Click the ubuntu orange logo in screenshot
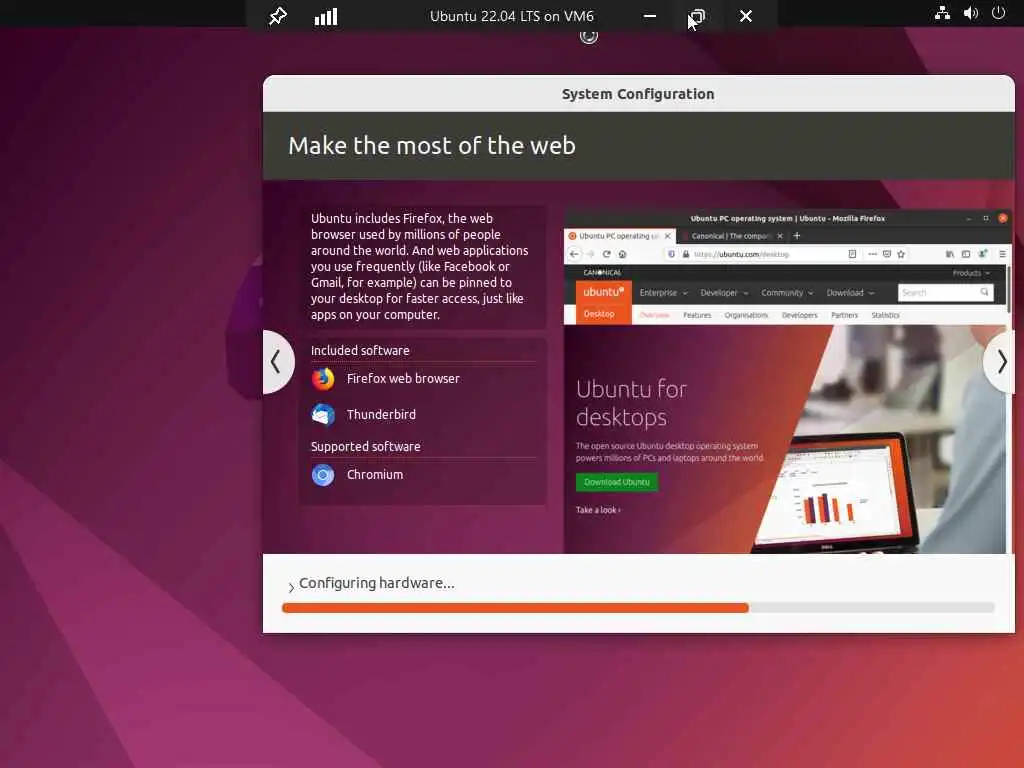Screen dimensions: 1024x768 point(603,292)
